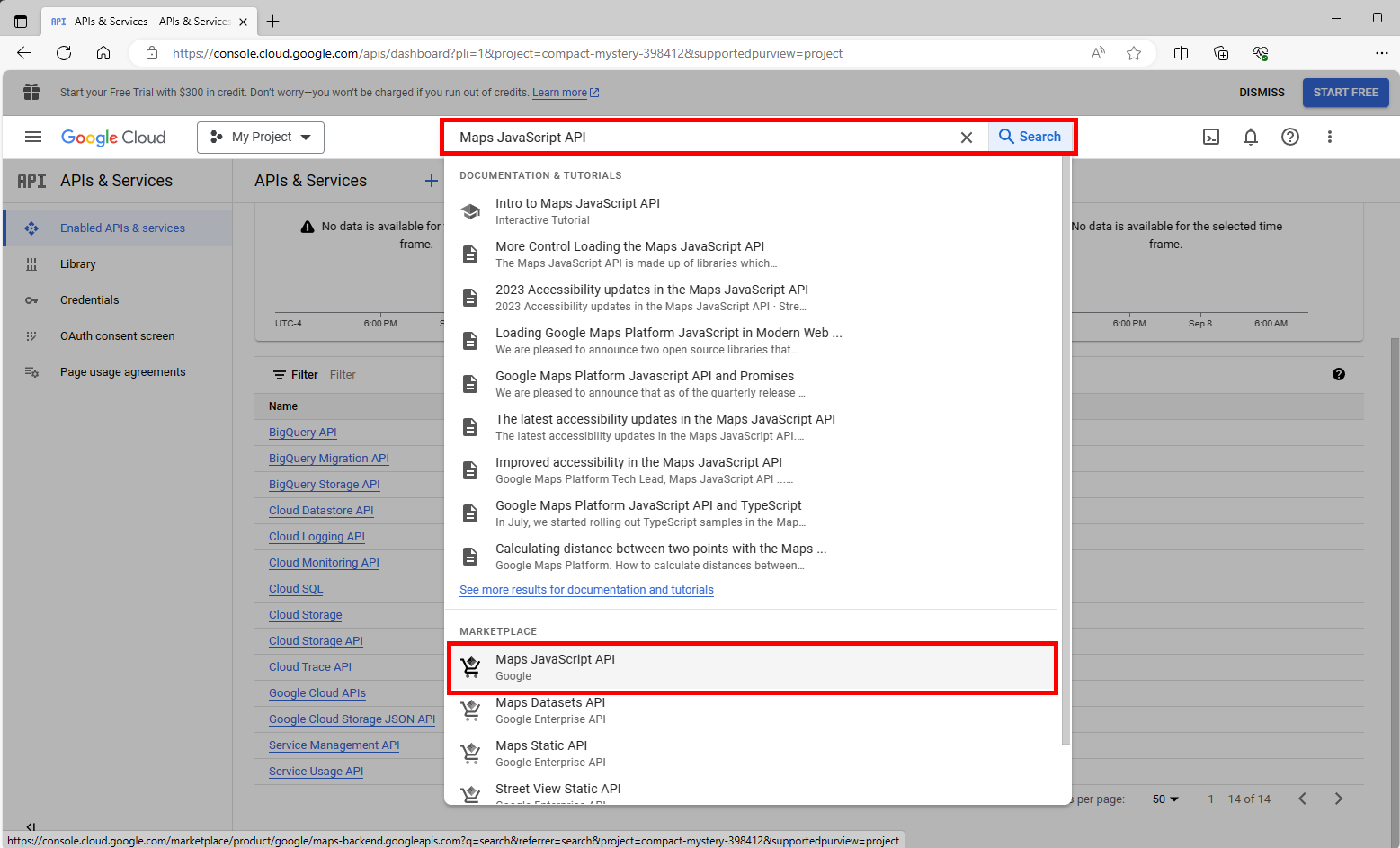Open the Google Cloud navigation hamburger menu
The width and height of the screenshot is (1400, 848).
33,137
